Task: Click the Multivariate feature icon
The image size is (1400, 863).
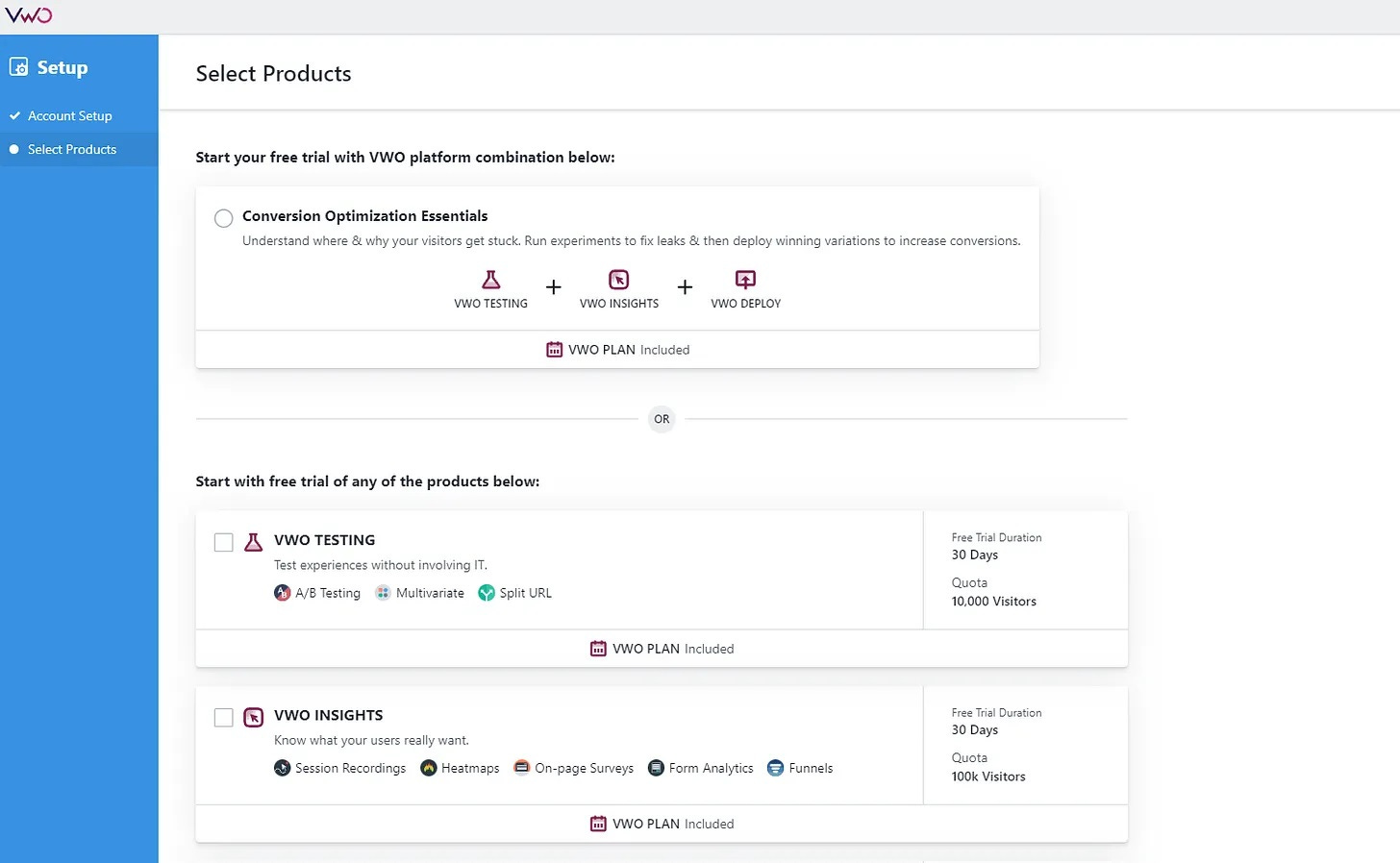Action: coord(383,593)
